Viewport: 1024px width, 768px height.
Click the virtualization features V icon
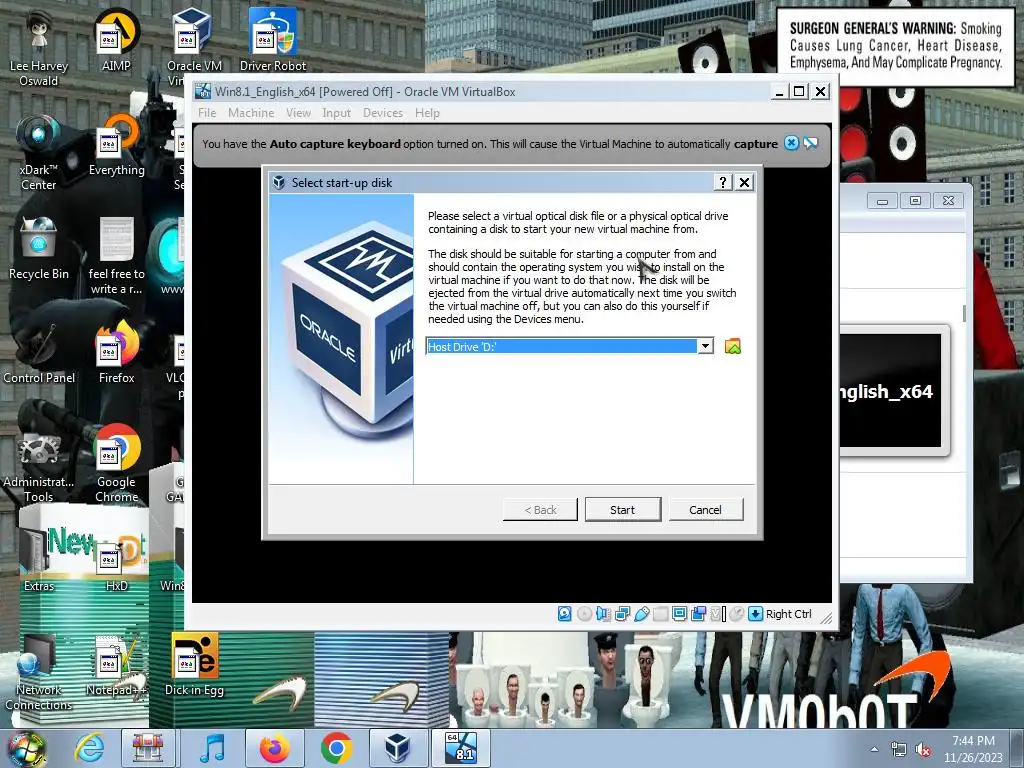click(718, 614)
